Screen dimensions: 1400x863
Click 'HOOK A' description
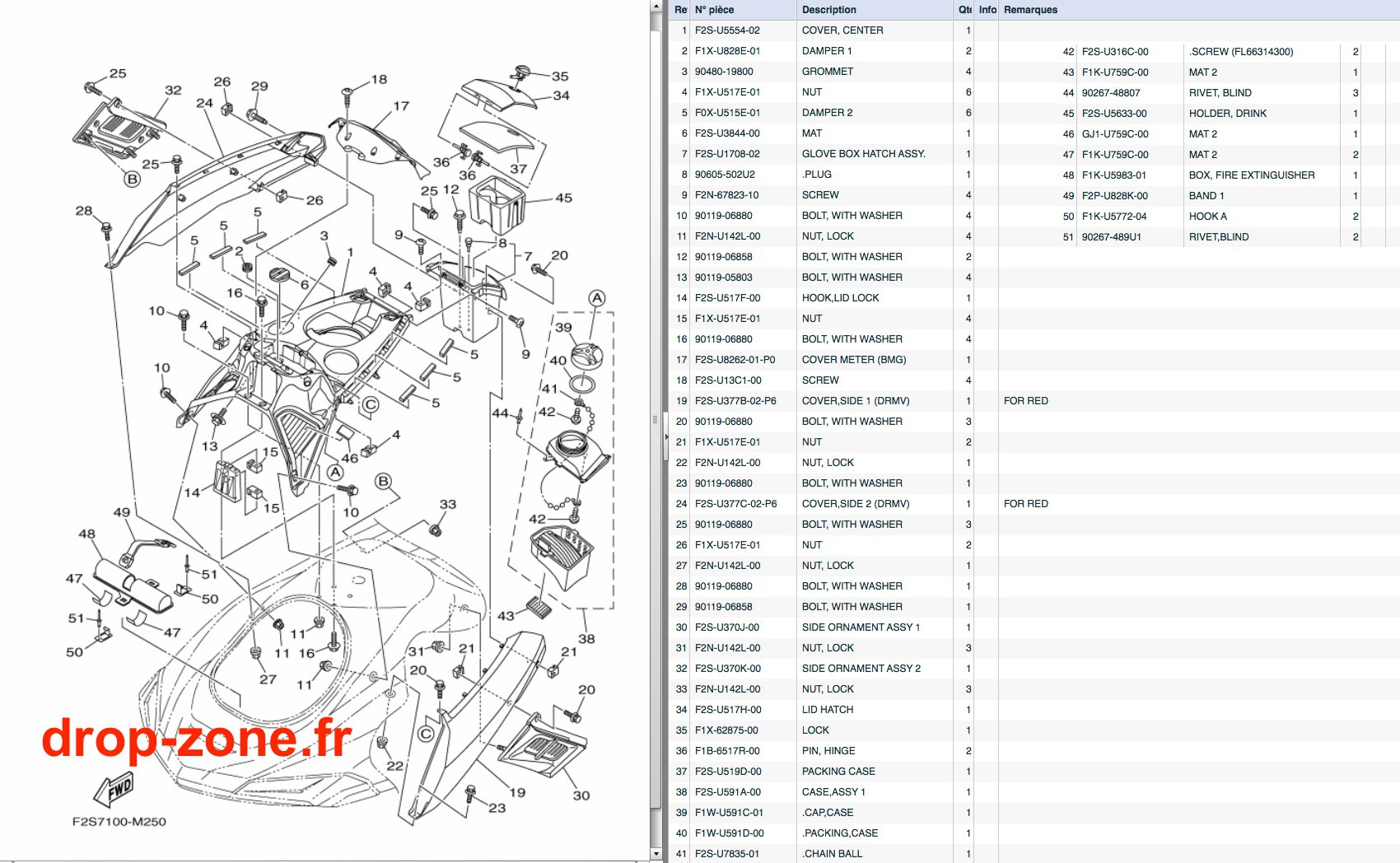[1207, 217]
